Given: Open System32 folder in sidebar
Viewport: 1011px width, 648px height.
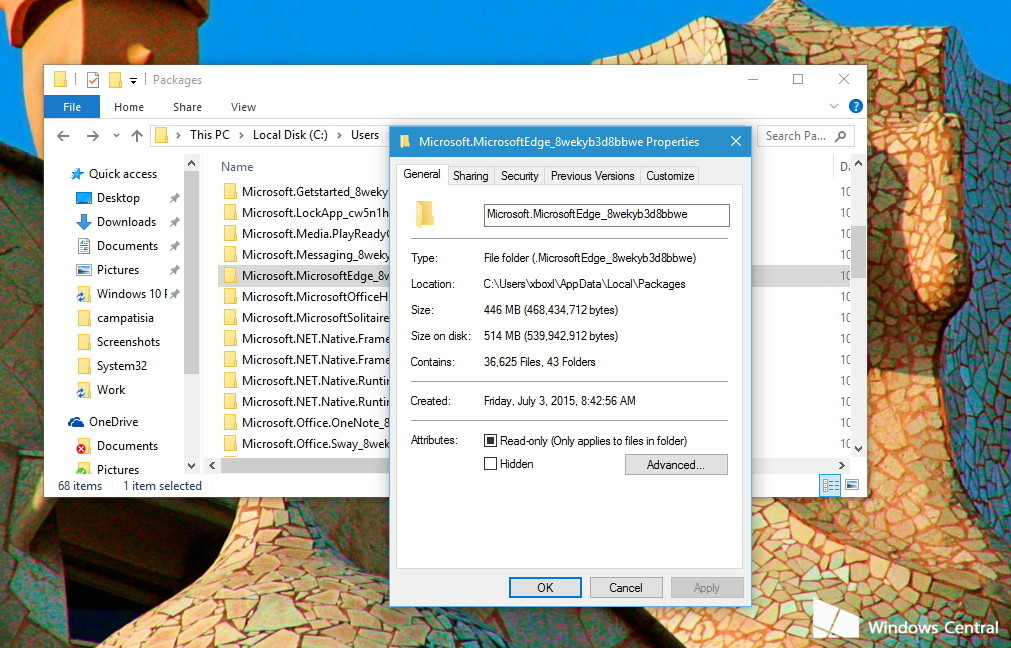Looking at the screenshot, I should (121, 366).
